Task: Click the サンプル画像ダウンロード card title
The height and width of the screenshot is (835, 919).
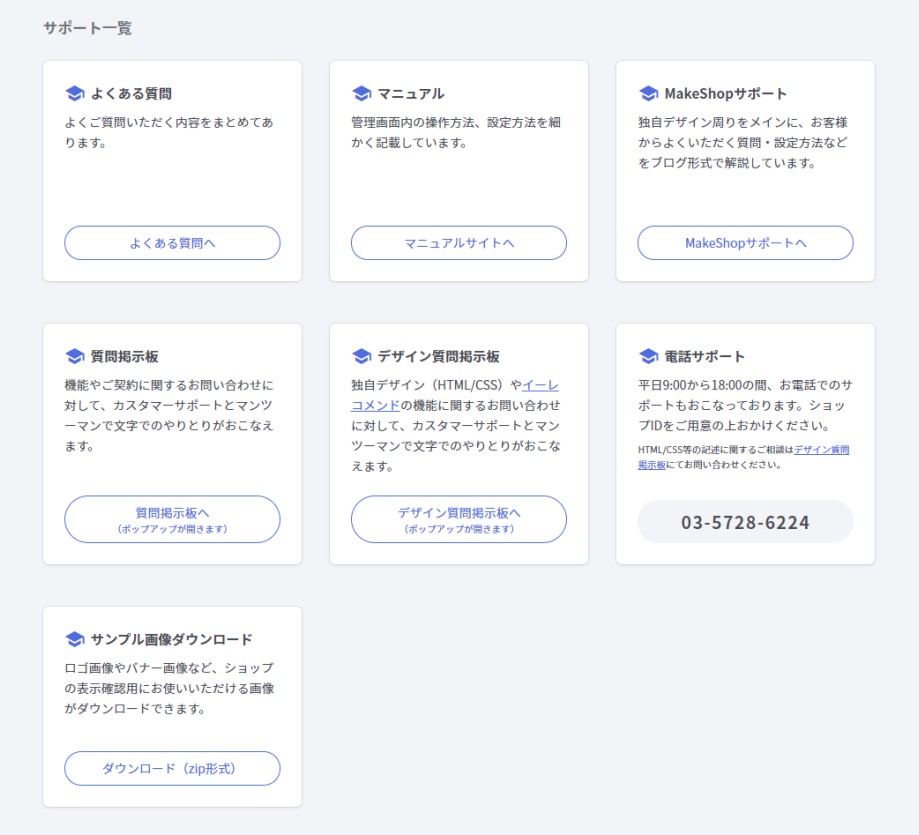Action: coord(171,639)
